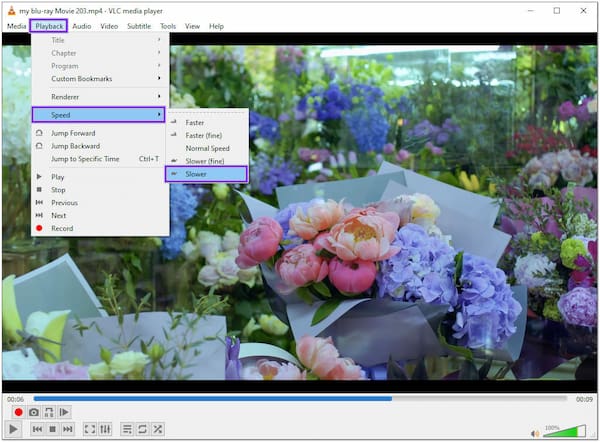
Task: Stop playback with the square button in the toolbar
Action: click(52, 429)
